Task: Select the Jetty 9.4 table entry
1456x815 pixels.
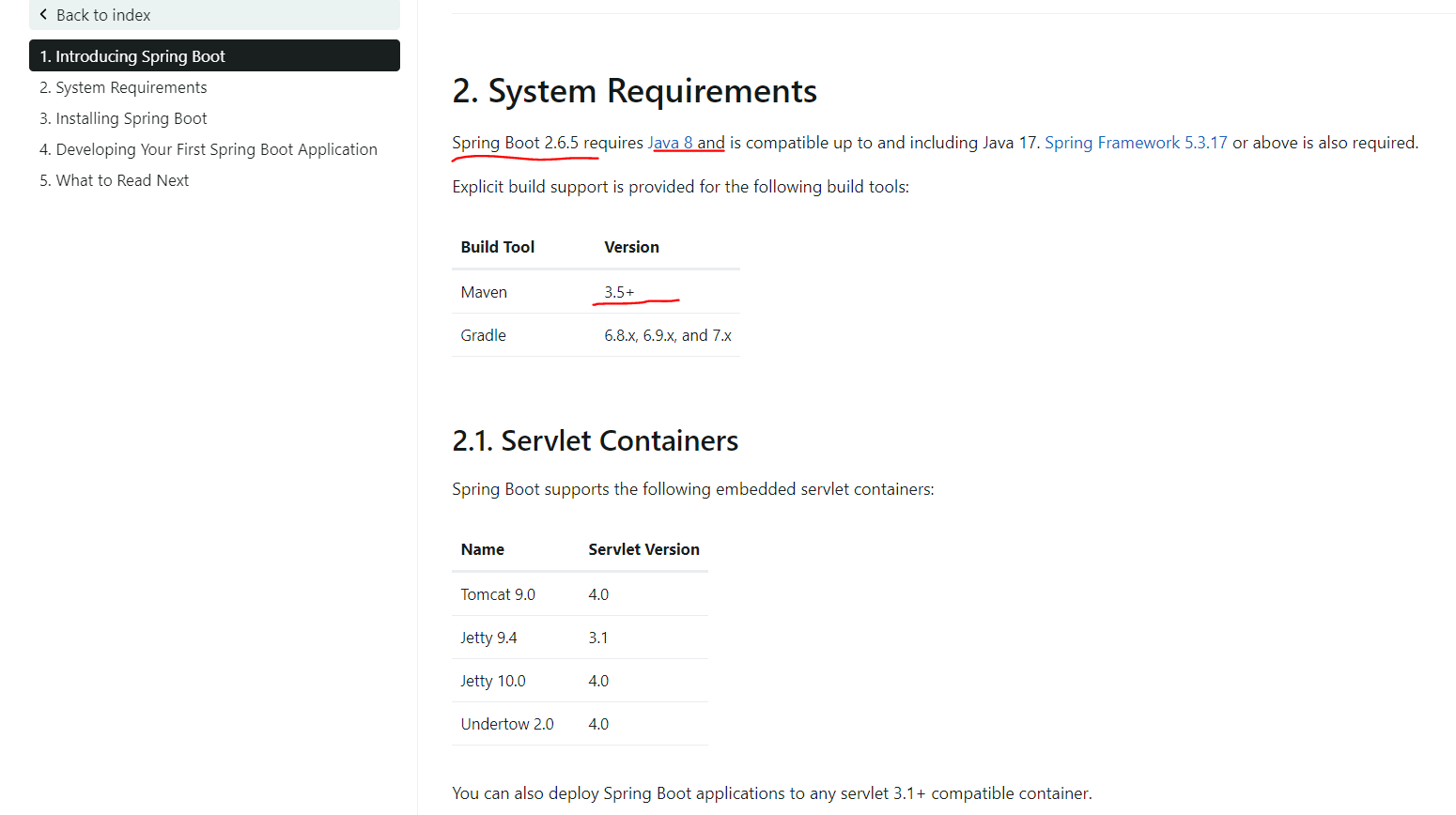Action: [488, 638]
